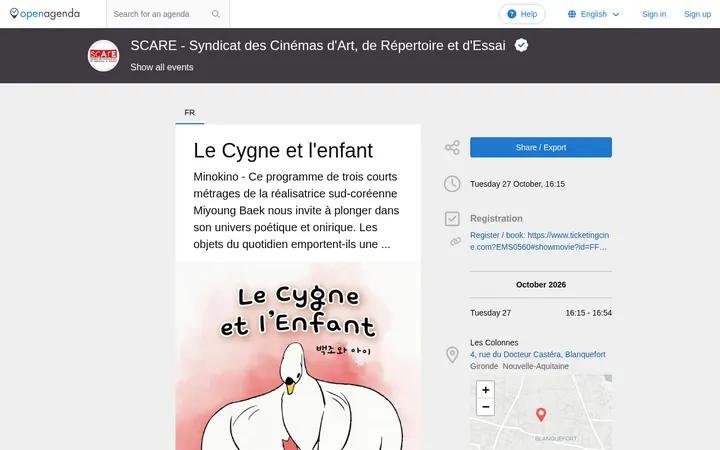The width and height of the screenshot is (720, 450).
Task: Click the search magnifier icon
Action: pyautogui.click(x=216, y=14)
